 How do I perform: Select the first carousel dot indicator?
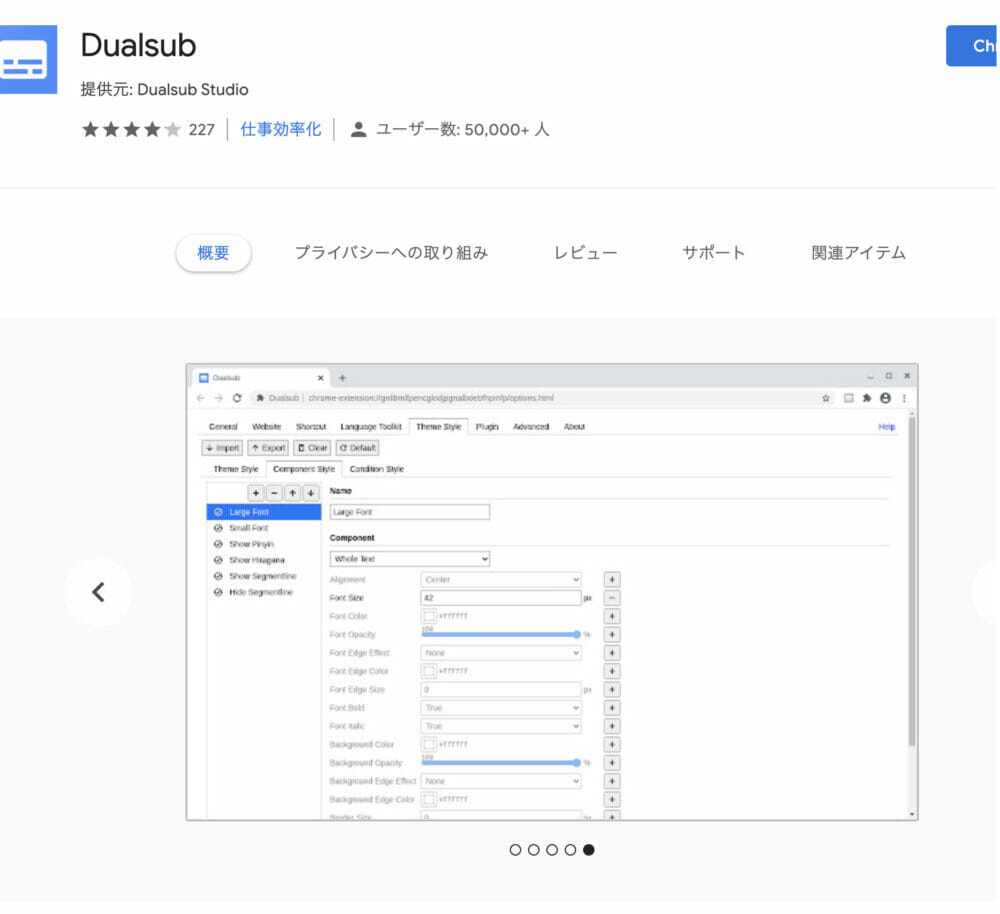[516, 850]
